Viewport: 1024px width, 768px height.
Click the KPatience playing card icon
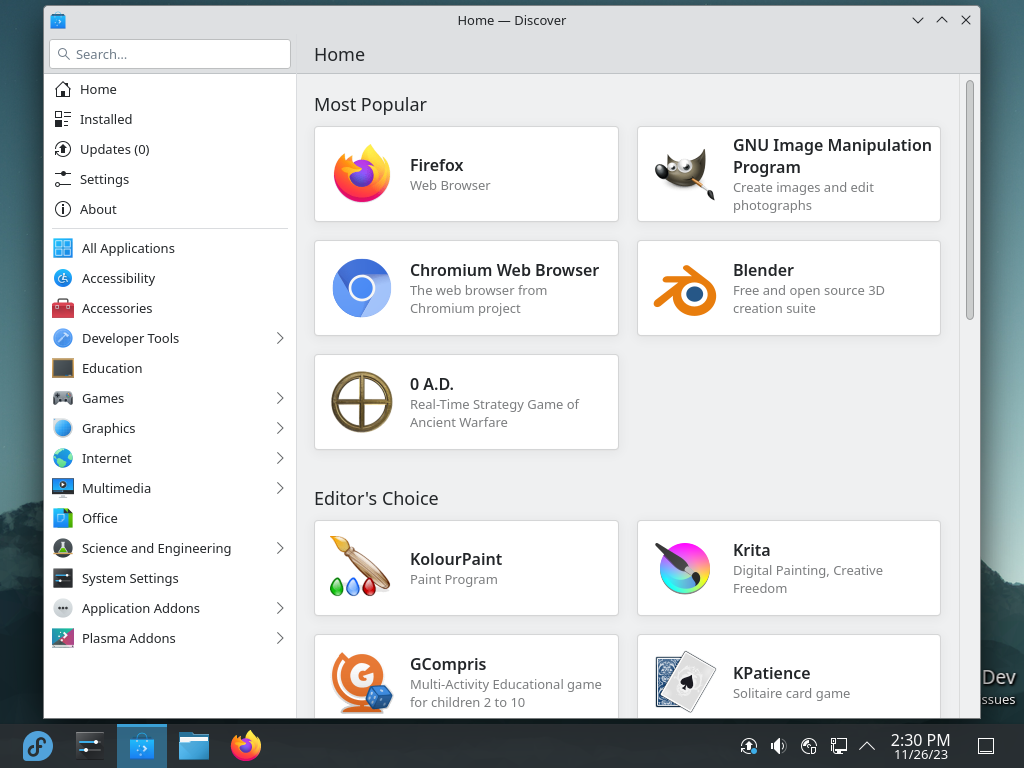[684, 681]
